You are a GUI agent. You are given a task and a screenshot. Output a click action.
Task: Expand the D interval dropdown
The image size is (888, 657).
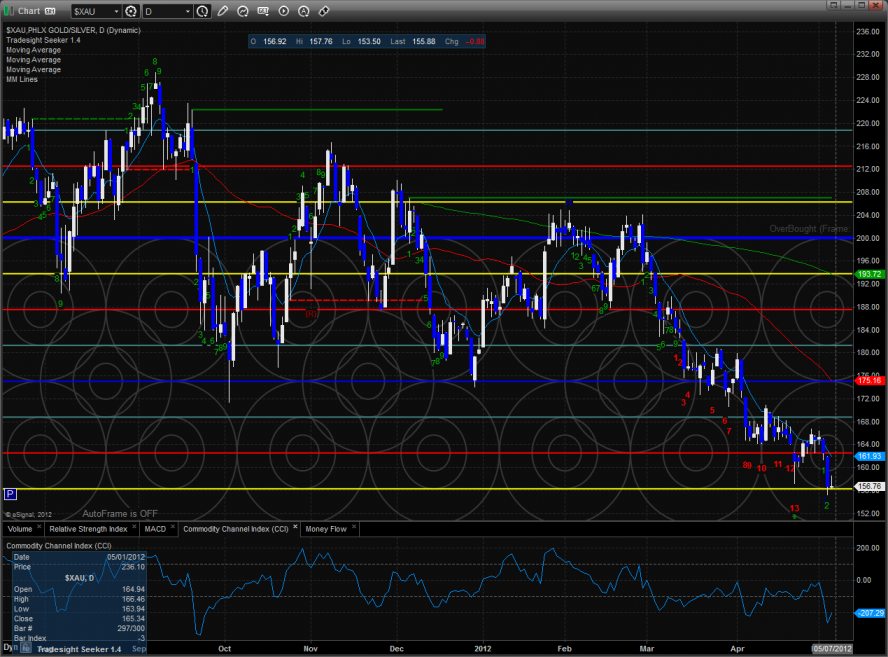186,11
